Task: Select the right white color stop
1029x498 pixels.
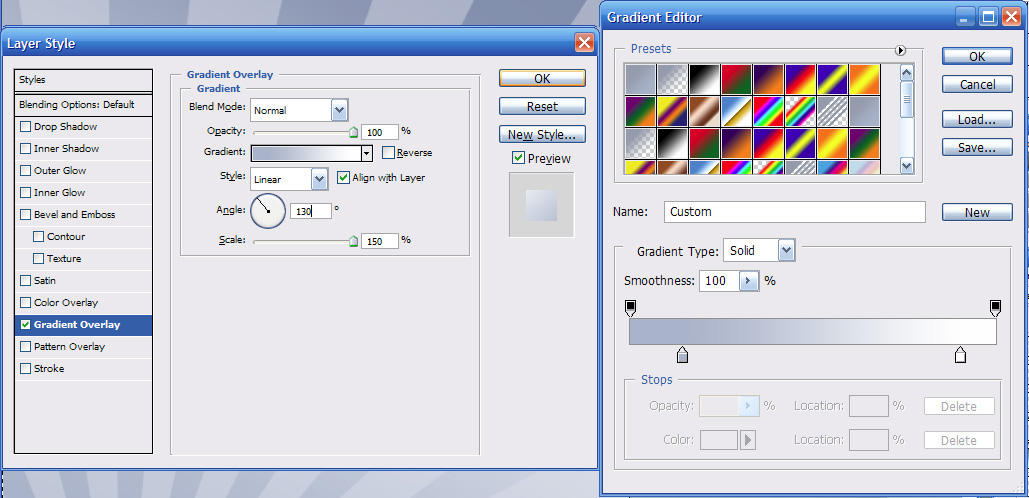Action: [x=960, y=355]
